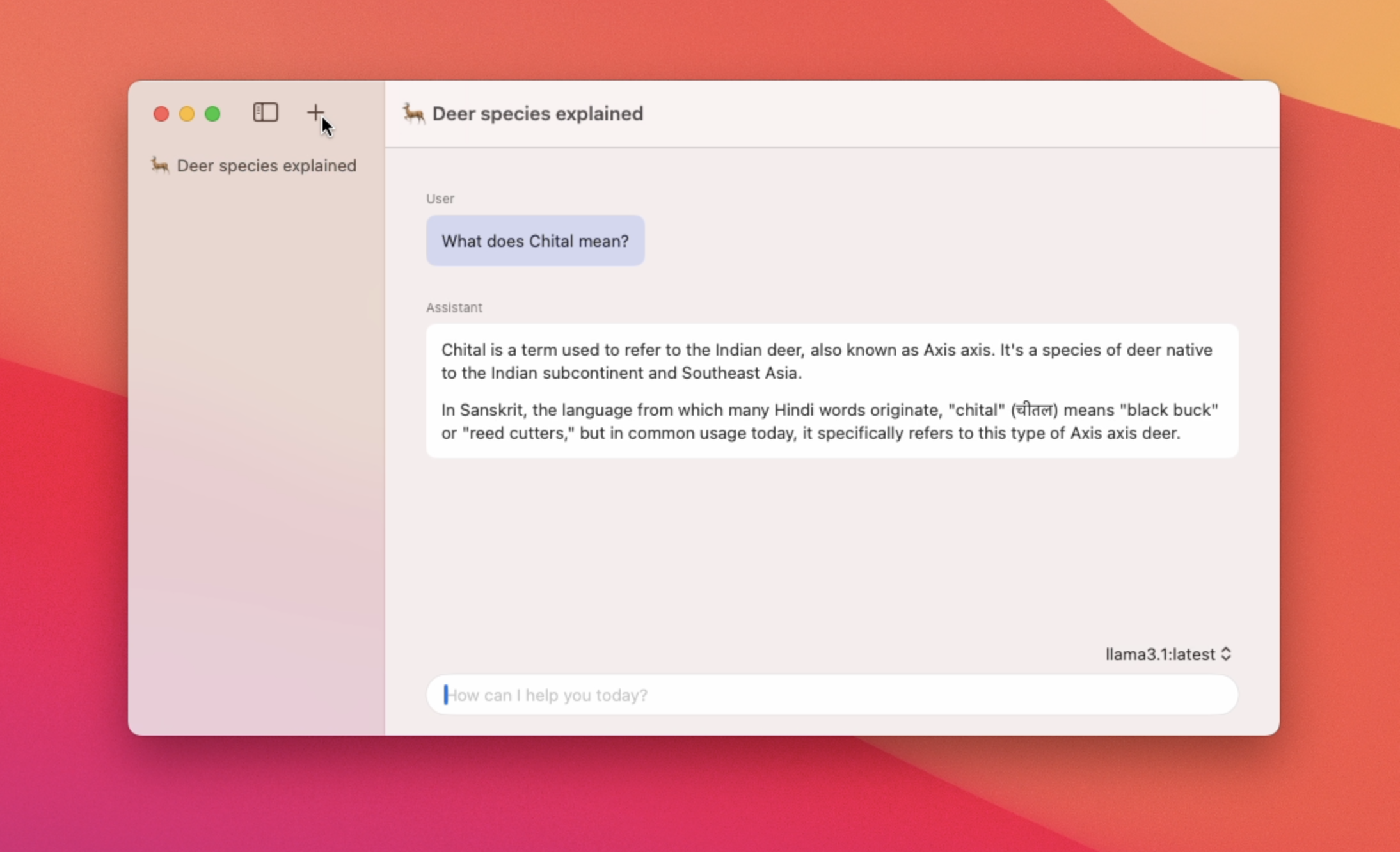Select the 'What does Chital mean?' message bubble
This screenshot has height=852, width=1400.
[x=535, y=241]
